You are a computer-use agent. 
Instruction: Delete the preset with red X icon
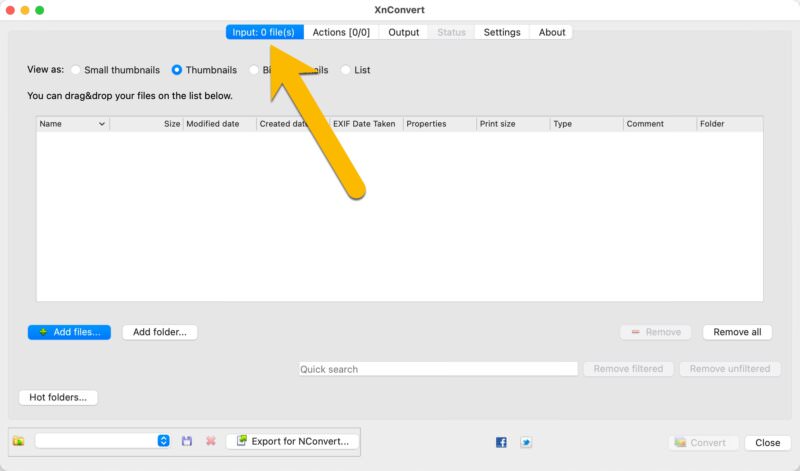(211, 441)
